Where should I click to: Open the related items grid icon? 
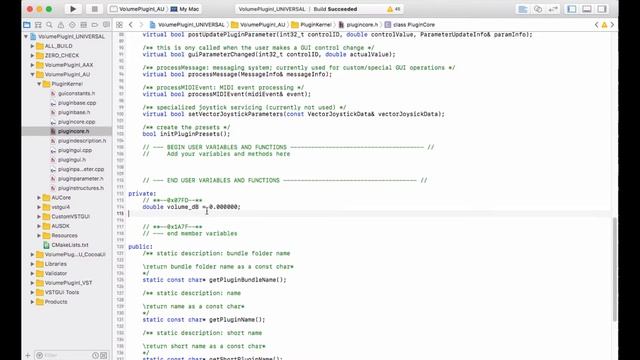pos(119,25)
